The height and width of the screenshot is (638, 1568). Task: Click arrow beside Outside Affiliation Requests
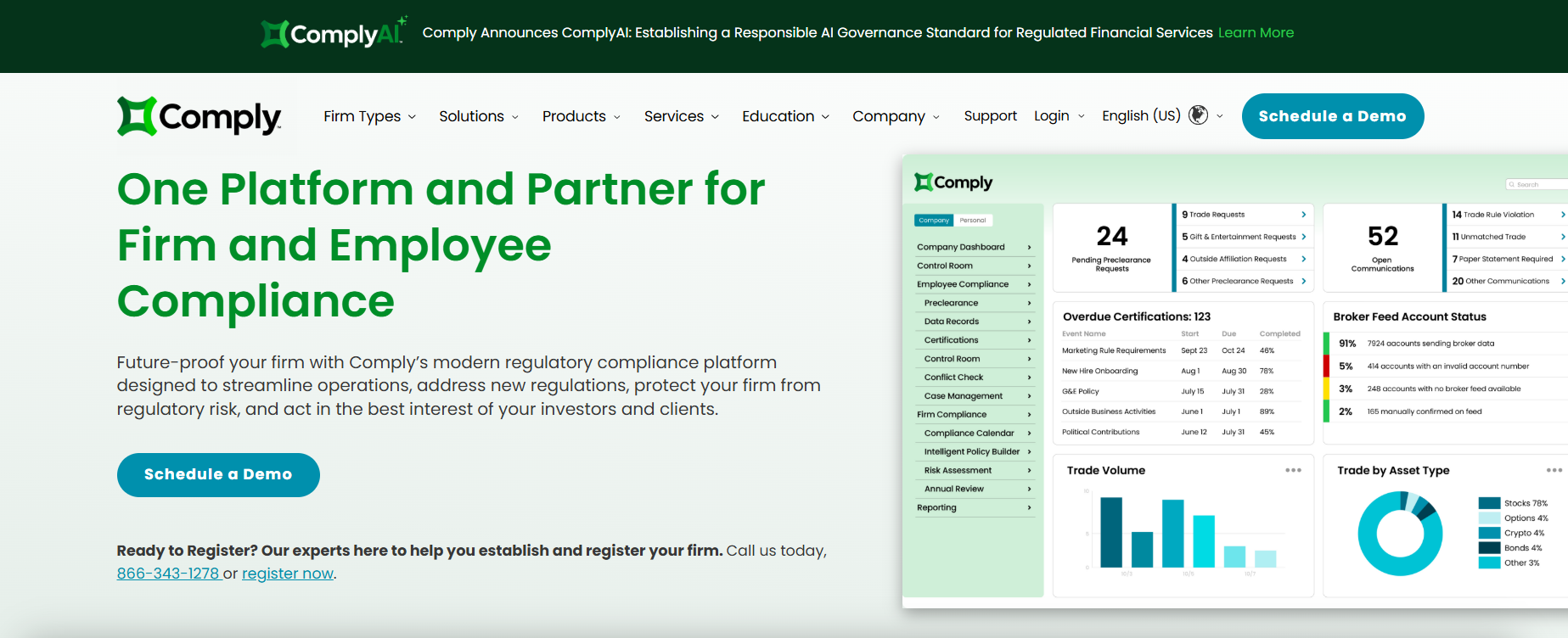(1303, 259)
